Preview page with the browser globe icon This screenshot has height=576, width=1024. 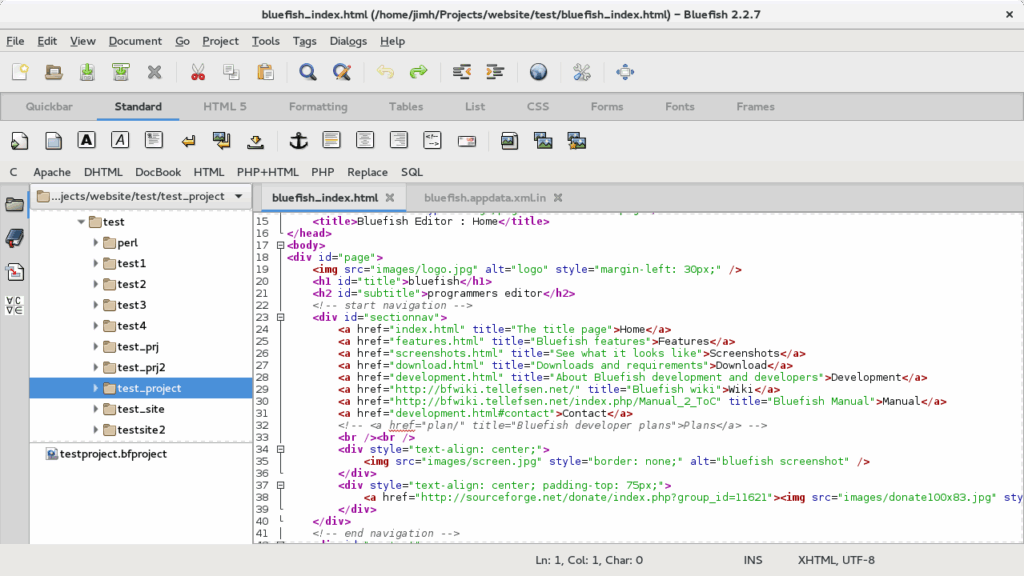pos(539,72)
